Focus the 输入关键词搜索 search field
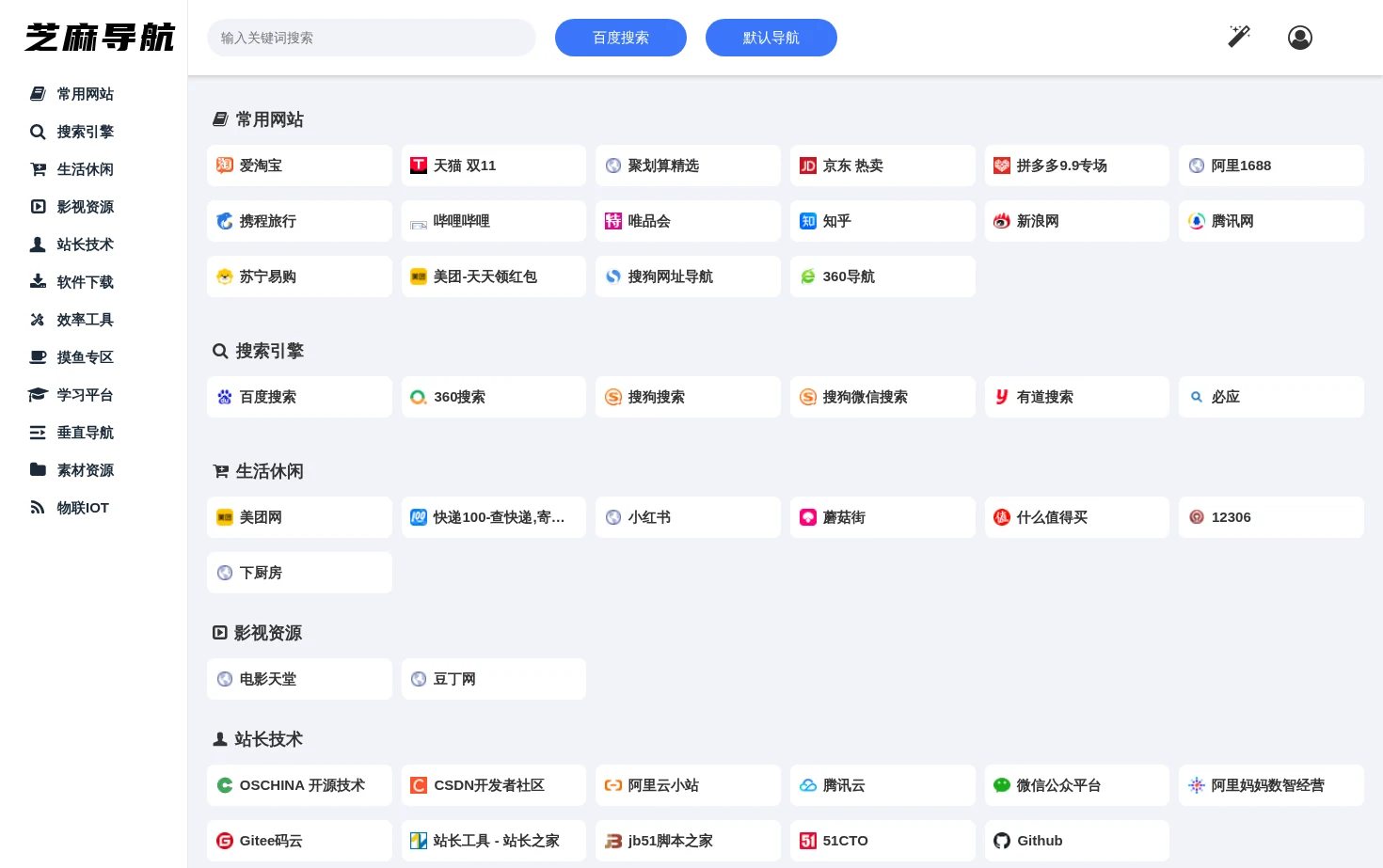1383x868 pixels. click(x=372, y=38)
